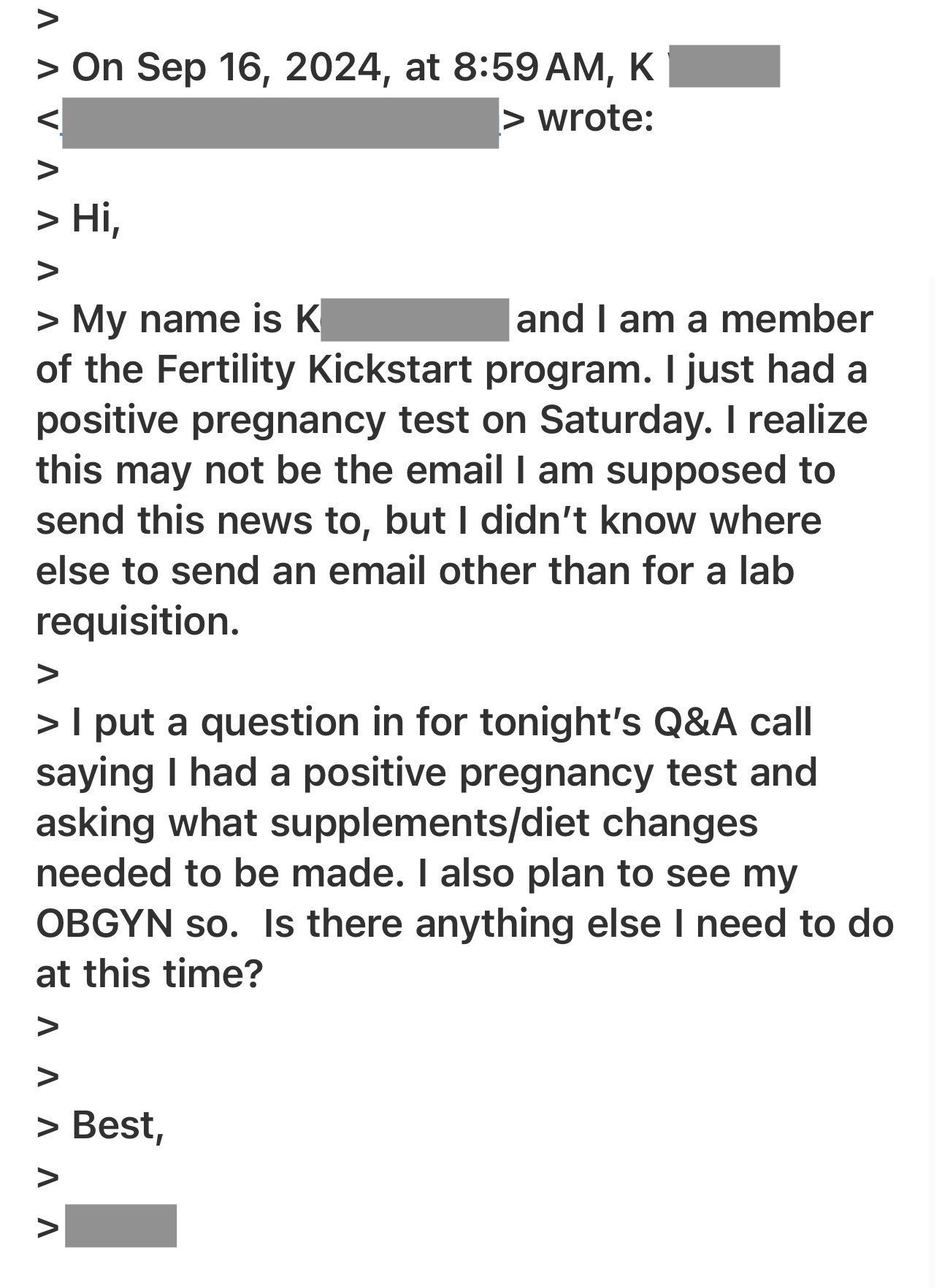Tap the redacted sender email address link

tap(280, 122)
